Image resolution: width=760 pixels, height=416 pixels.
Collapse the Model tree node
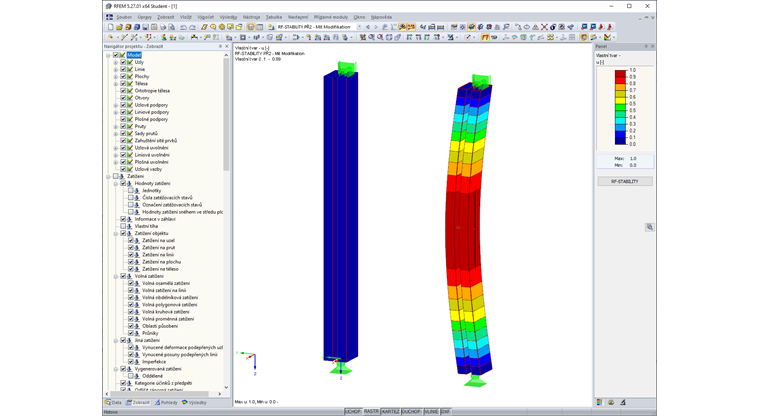tap(108, 55)
